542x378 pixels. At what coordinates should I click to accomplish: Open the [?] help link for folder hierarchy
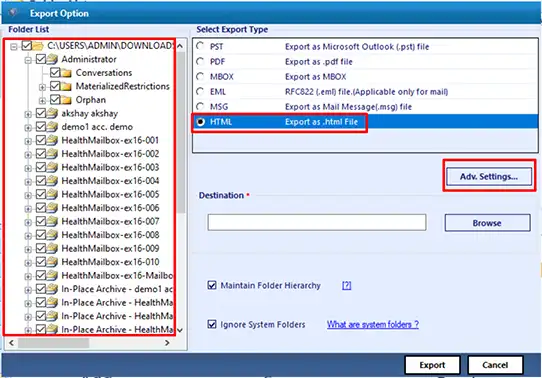click(346, 286)
